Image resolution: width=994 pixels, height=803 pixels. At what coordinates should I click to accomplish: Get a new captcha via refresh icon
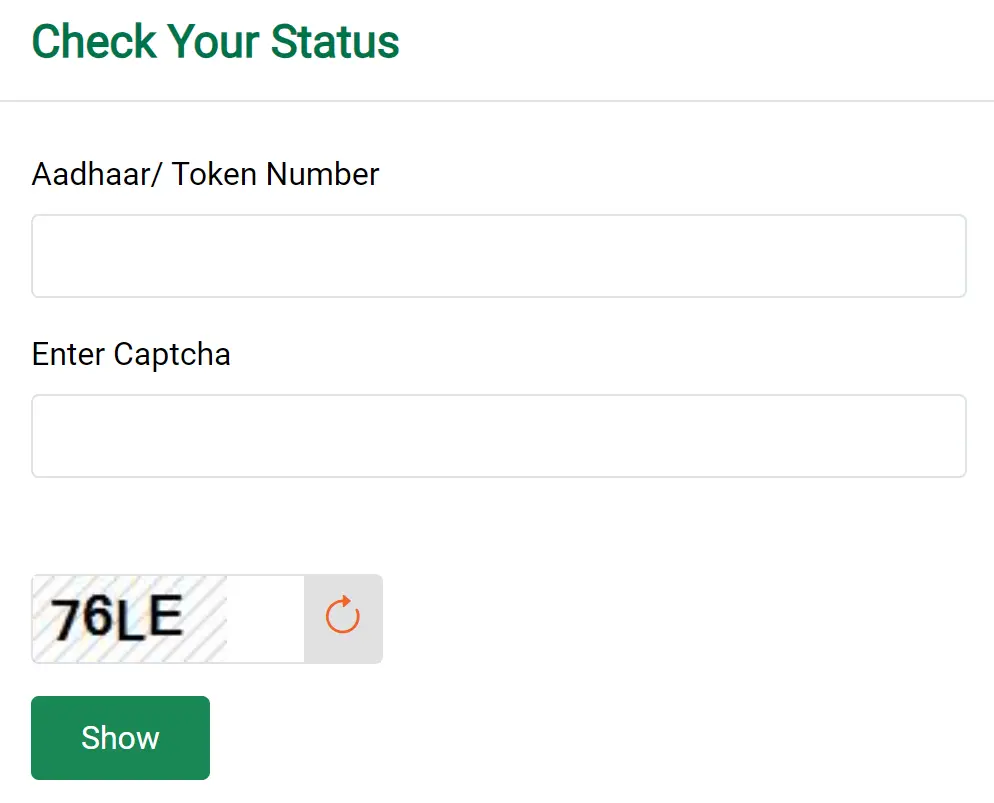tap(342, 618)
